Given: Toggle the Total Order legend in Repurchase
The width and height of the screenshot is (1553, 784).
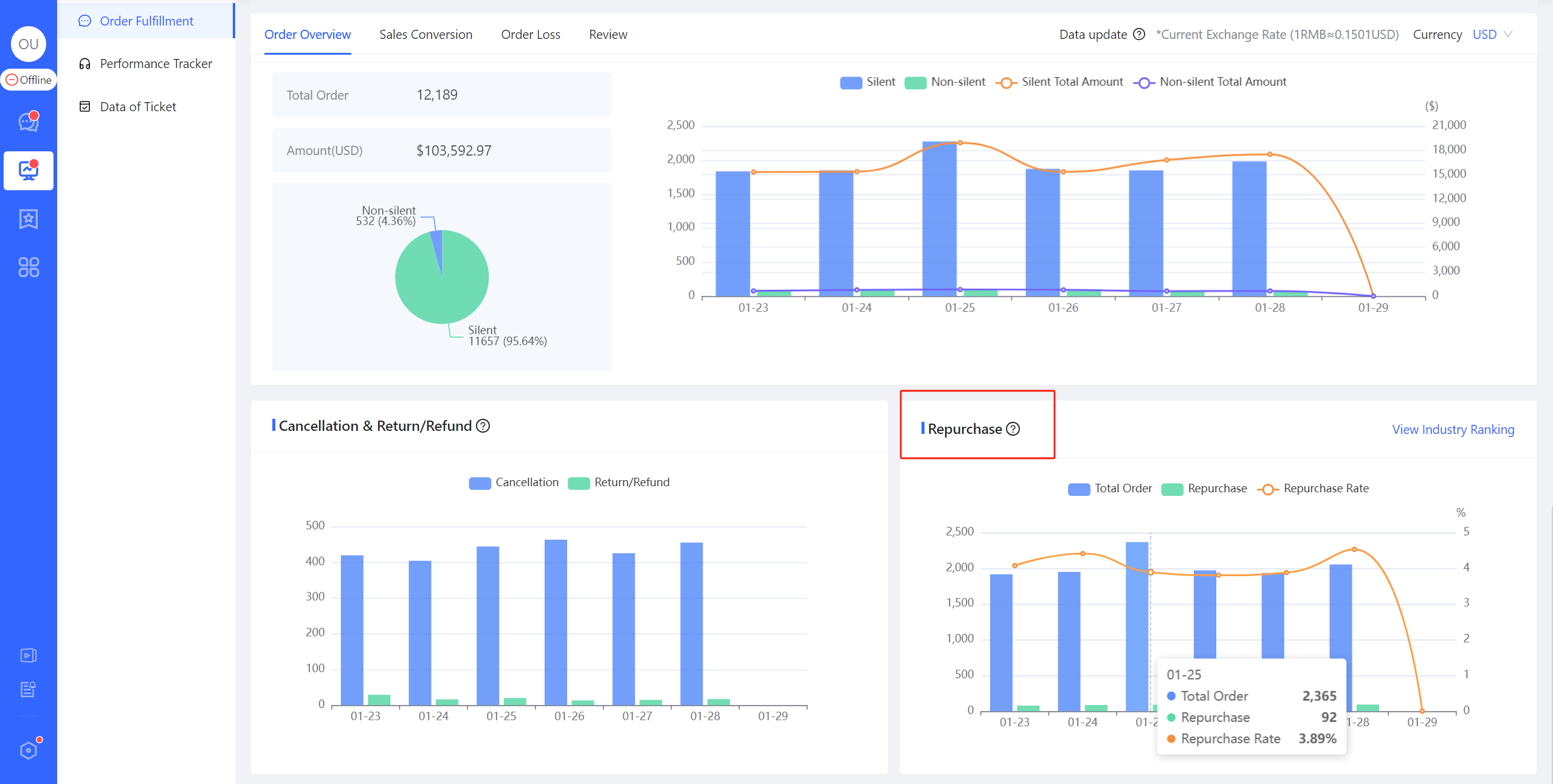Looking at the screenshot, I should pos(1110,489).
